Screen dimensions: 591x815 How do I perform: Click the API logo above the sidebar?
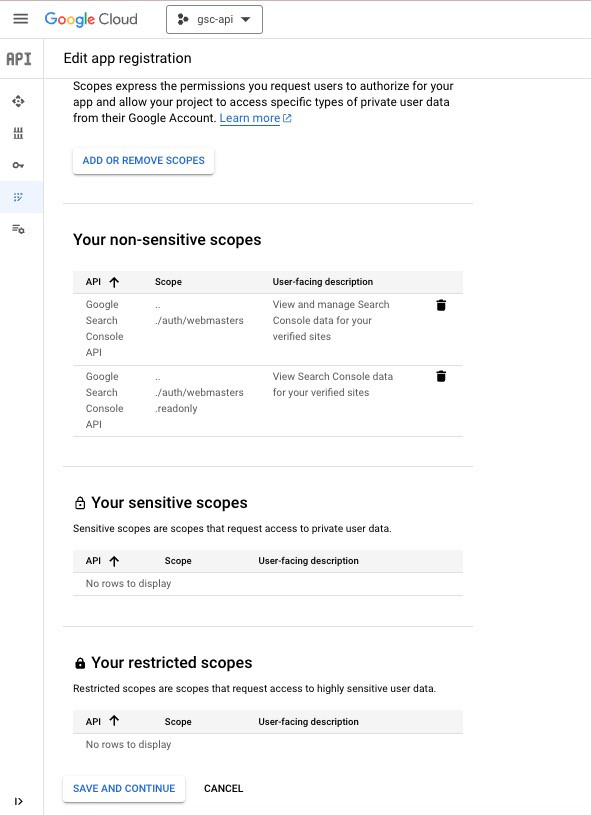tap(18, 59)
